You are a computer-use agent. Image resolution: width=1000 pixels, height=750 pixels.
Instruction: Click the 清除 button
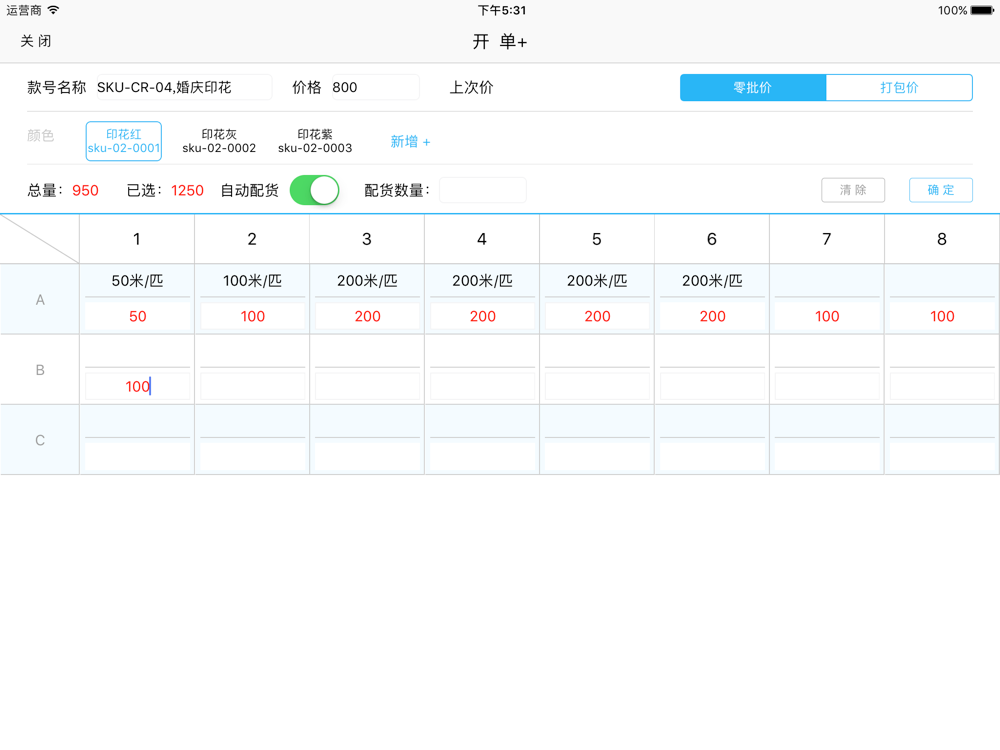coord(853,190)
